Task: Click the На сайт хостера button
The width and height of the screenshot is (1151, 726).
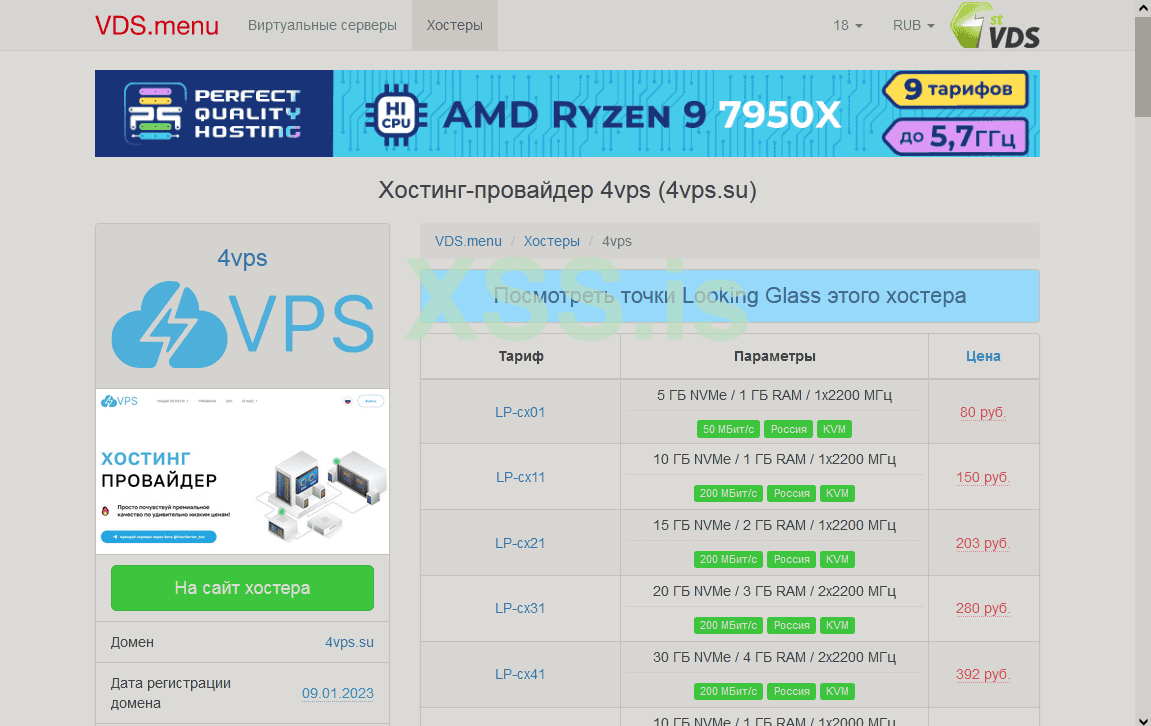Action: (x=242, y=588)
